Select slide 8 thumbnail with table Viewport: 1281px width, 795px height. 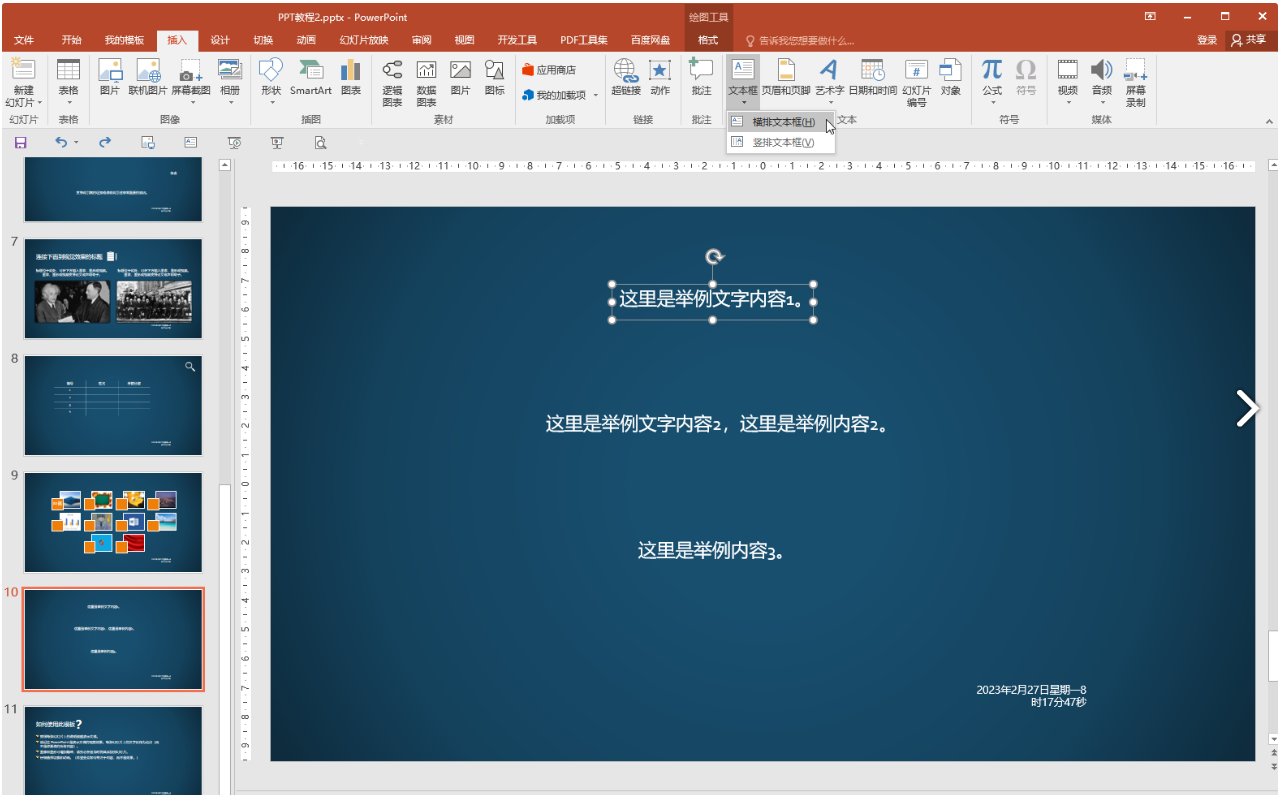tap(113, 405)
